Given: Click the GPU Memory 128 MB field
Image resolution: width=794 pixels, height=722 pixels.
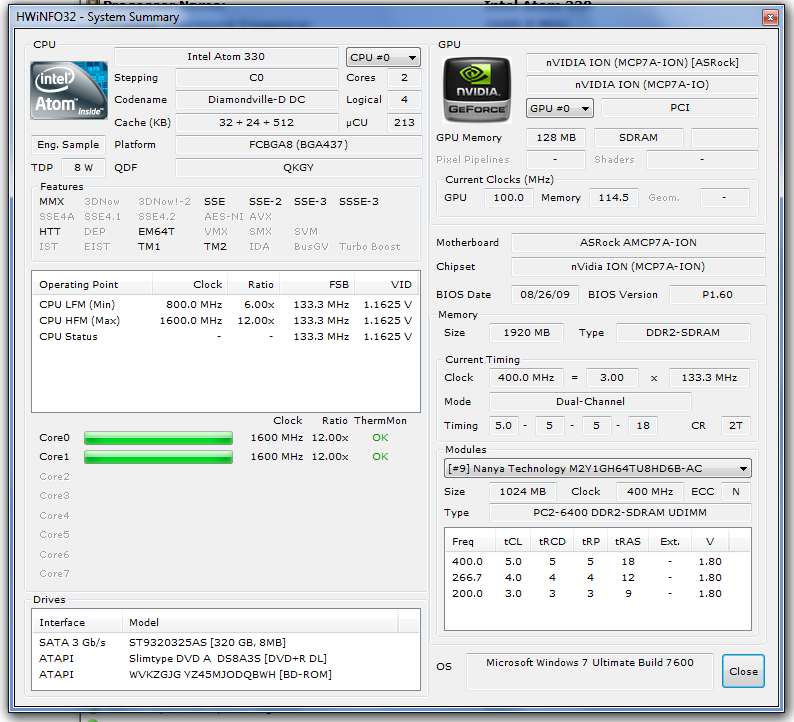Looking at the screenshot, I should pyautogui.click(x=556, y=138).
